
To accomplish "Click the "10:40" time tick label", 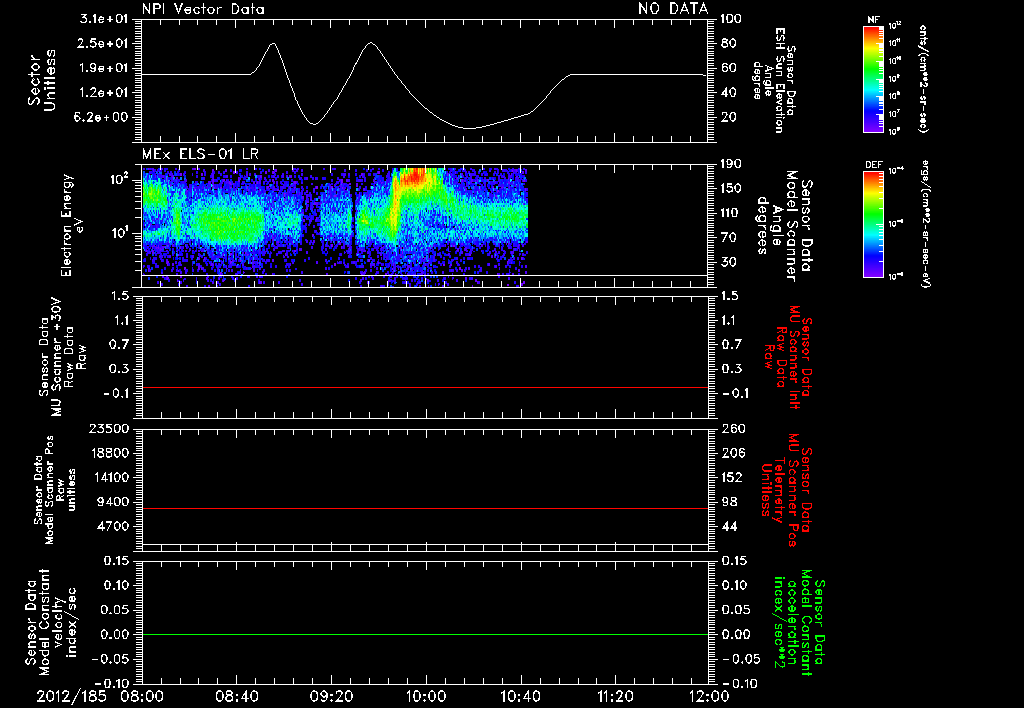I will click(x=520, y=696).
